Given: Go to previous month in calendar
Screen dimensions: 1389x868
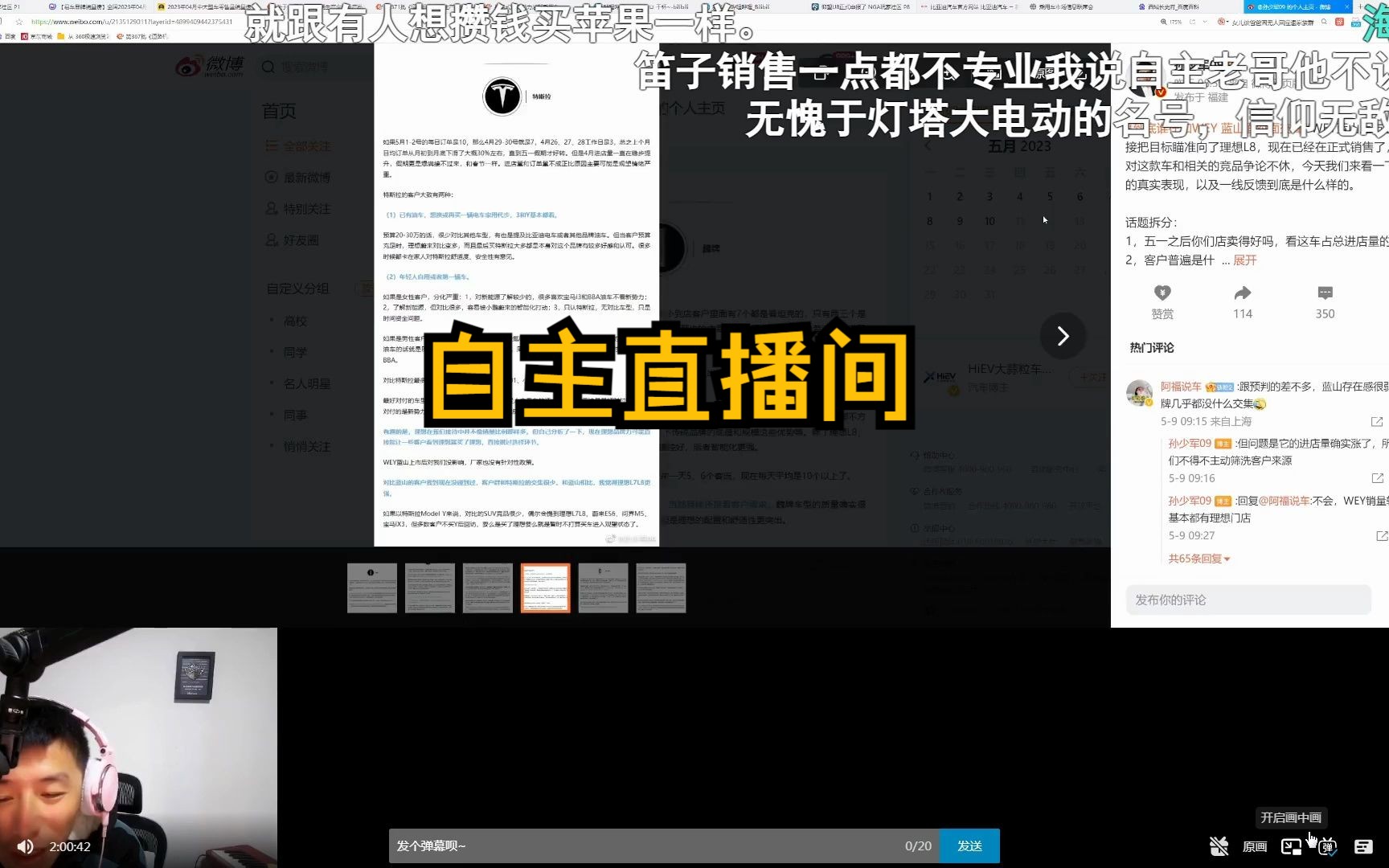Looking at the screenshot, I should point(928,145).
